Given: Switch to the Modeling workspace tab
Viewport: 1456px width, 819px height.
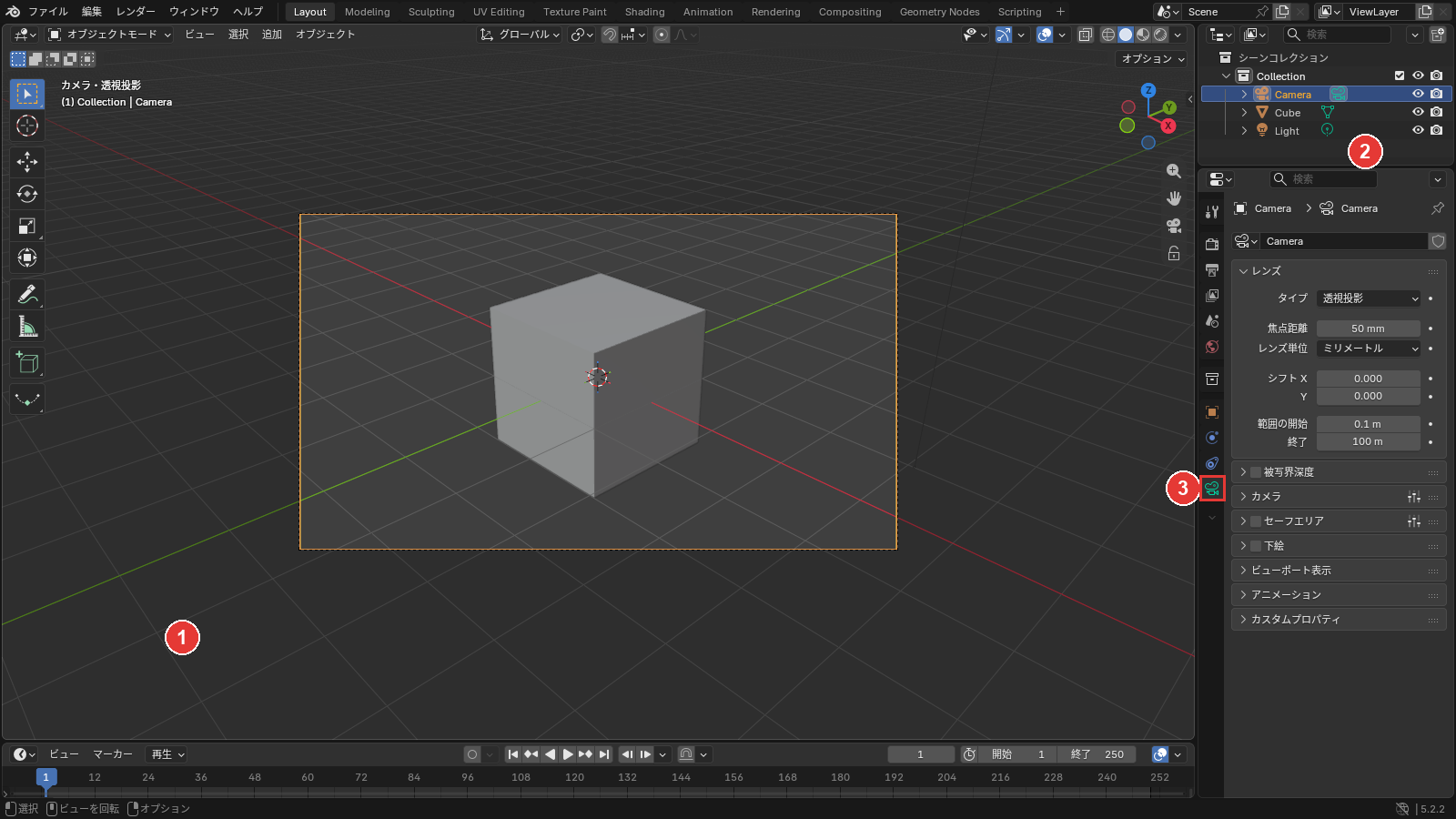Looking at the screenshot, I should (x=368, y=12).
